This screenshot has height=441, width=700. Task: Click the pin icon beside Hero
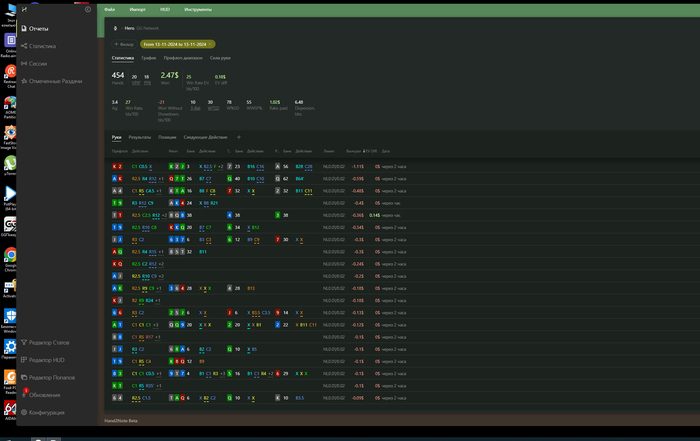(x=115, y=28)
